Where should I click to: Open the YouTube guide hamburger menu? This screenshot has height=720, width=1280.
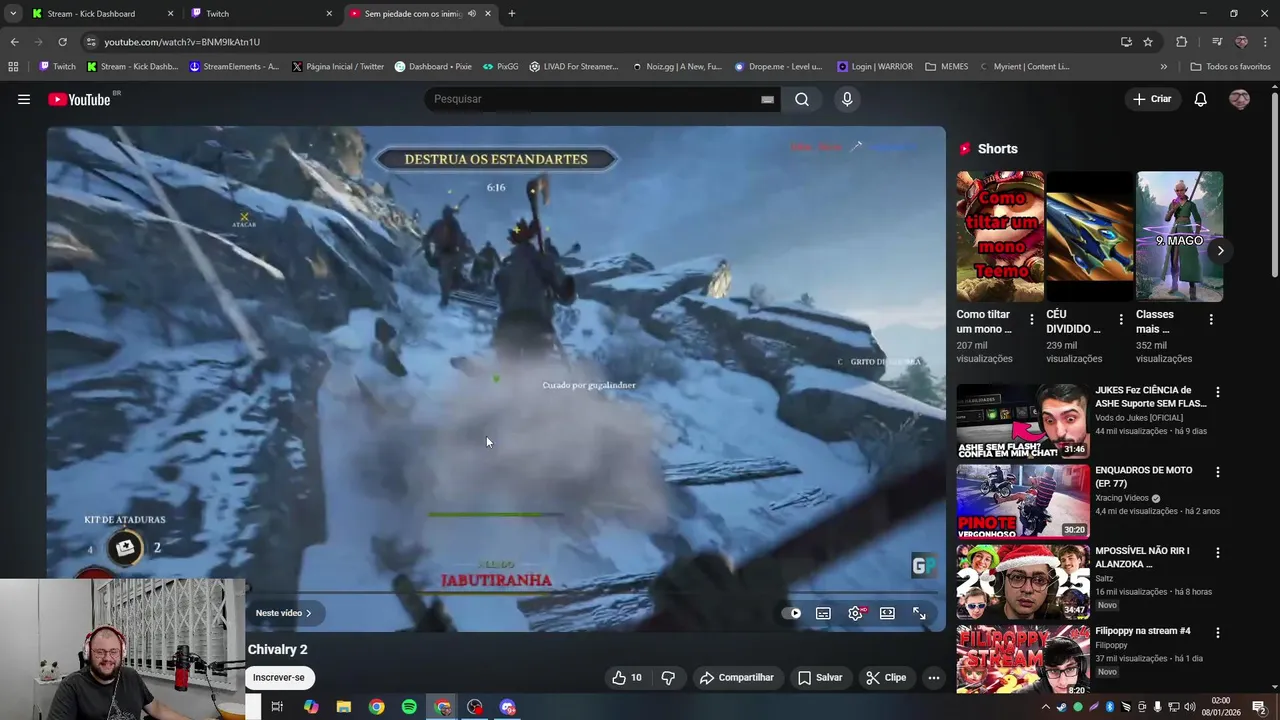point(24,99)
